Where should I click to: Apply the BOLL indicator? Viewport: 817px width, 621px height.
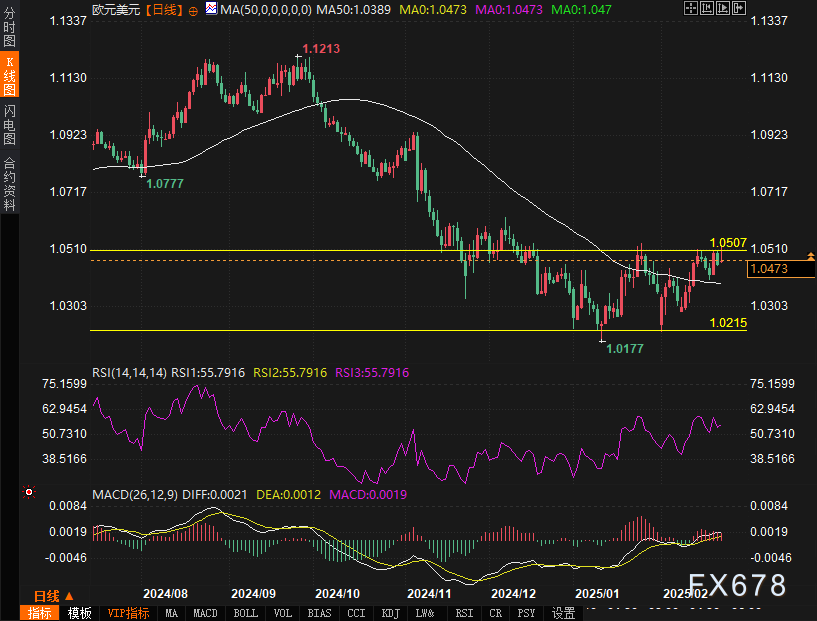tap(245, 613)
